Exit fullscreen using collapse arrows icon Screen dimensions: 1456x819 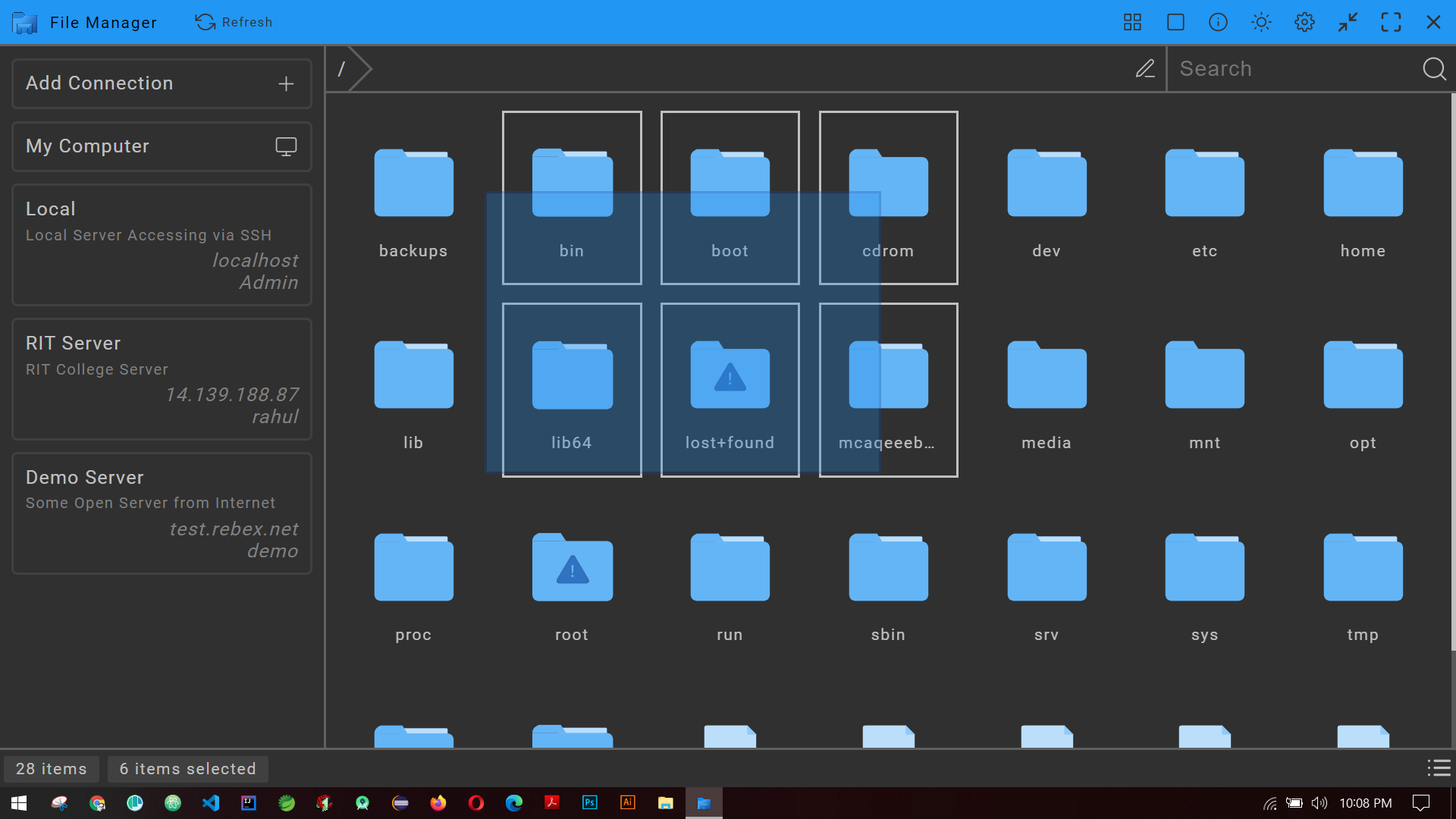tap(1348, 22)
